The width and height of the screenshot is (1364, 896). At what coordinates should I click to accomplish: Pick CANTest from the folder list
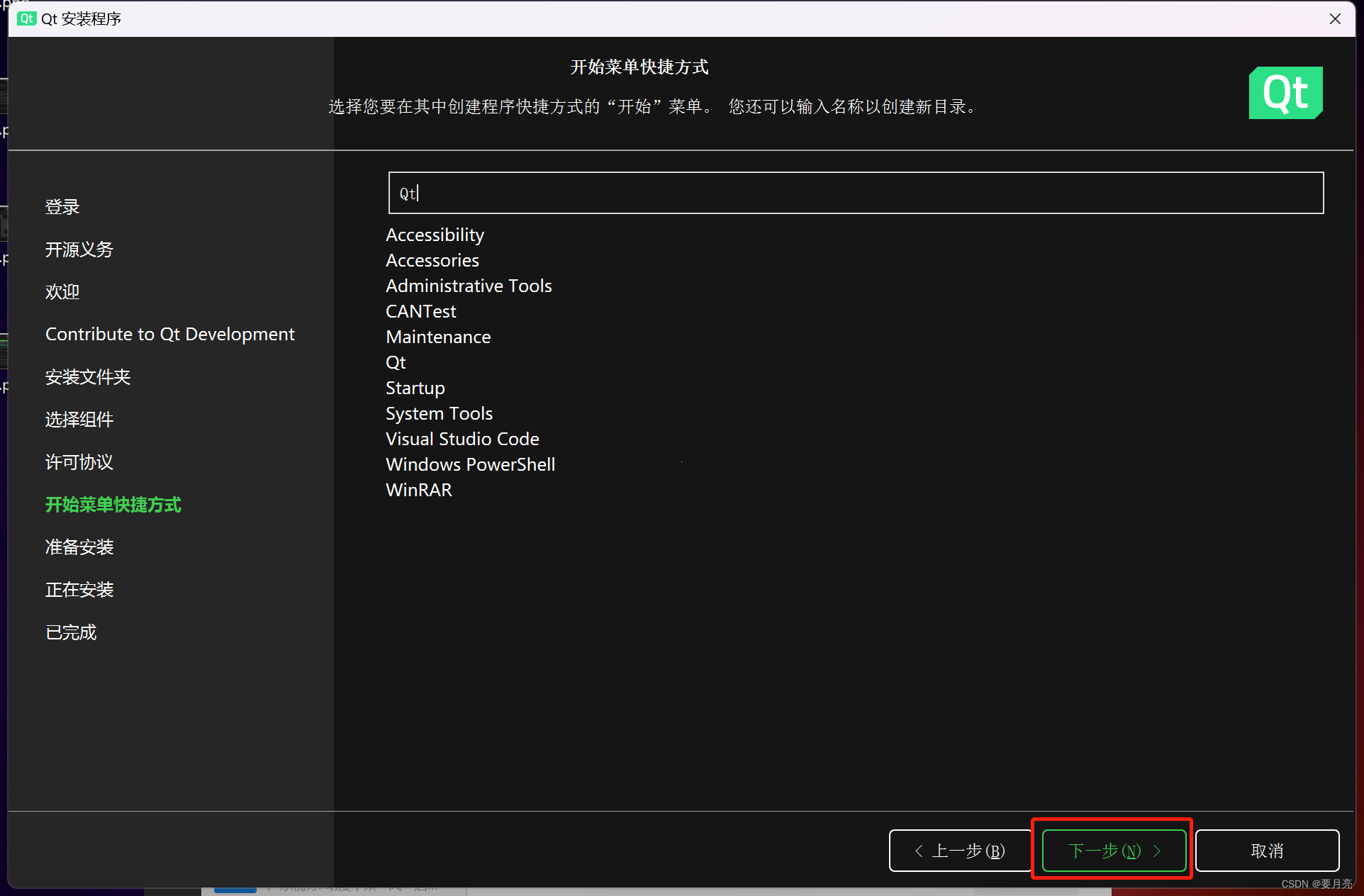point(421,311)
